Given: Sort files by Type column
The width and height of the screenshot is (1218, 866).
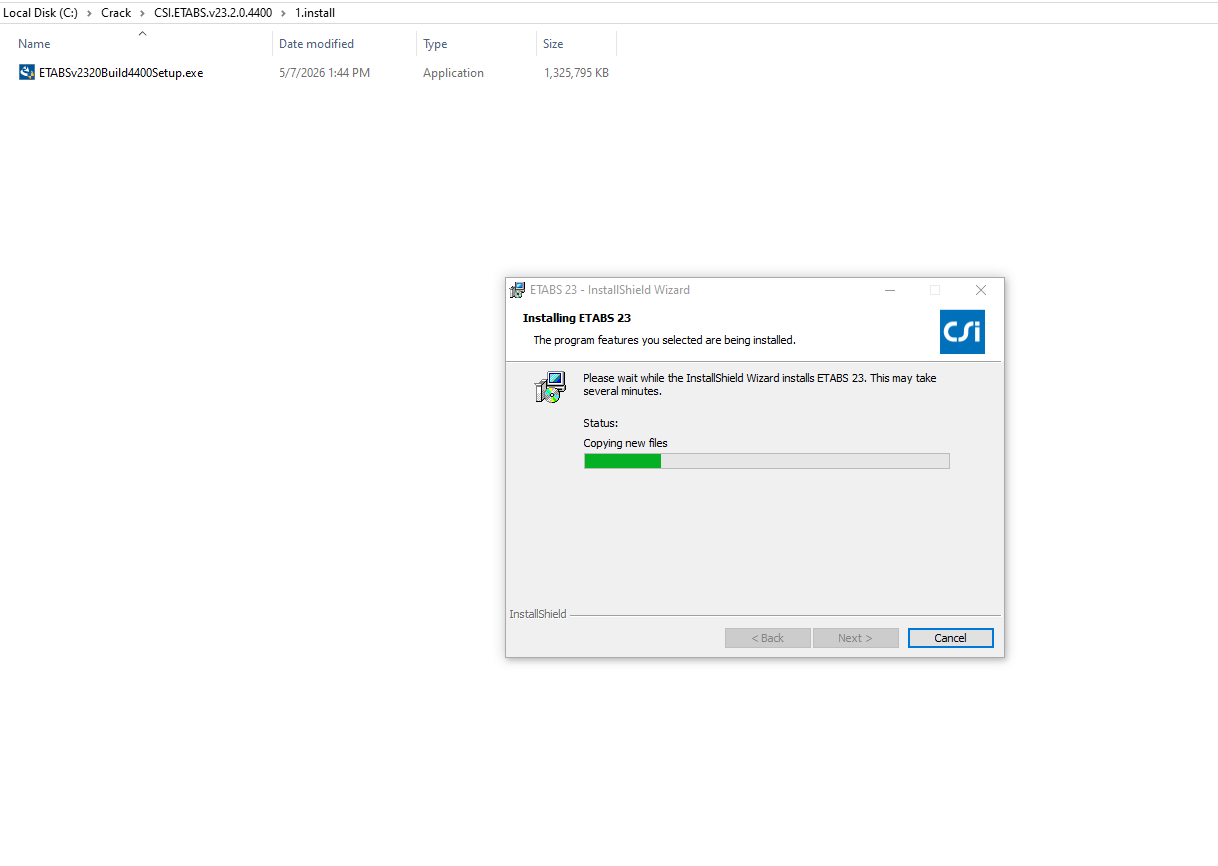Looking at the screenshot, I should coord(435,44).
